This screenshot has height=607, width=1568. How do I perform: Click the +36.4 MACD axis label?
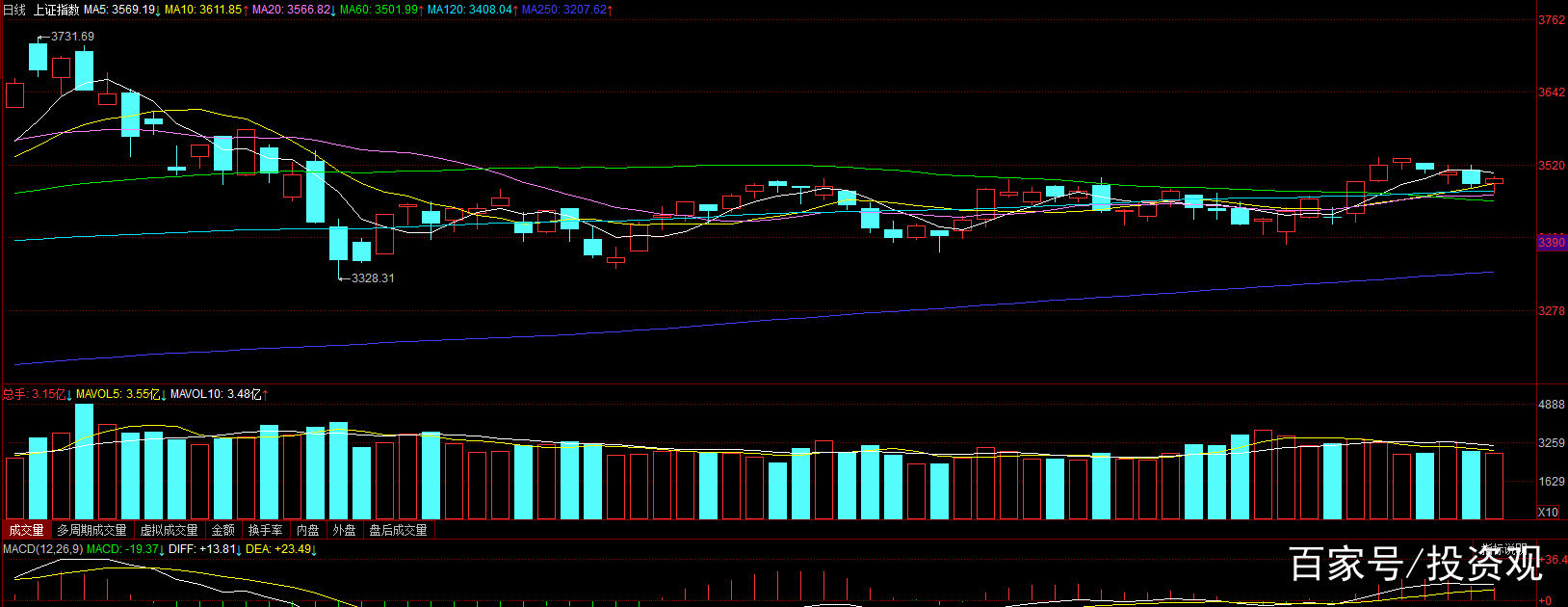point(1554,559)
